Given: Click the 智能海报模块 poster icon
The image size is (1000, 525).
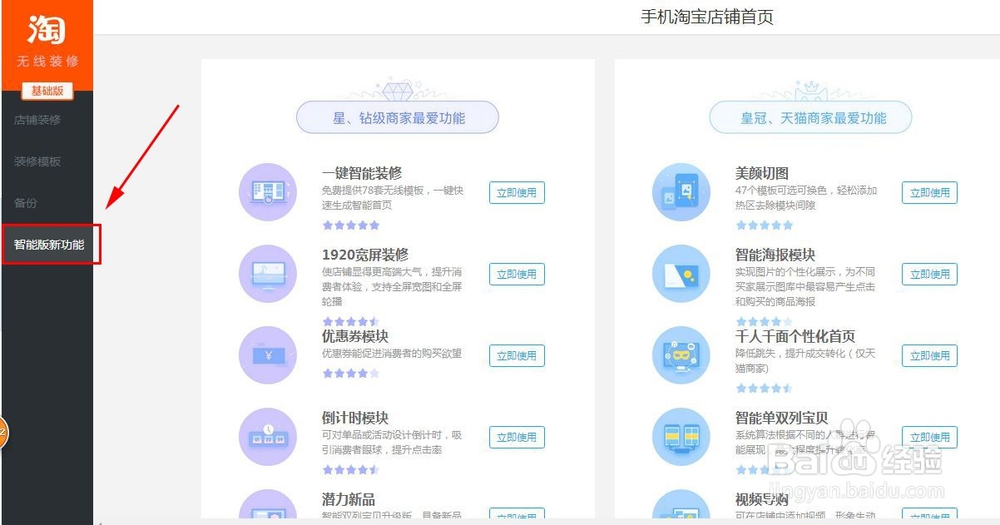Looking at the screenshot, I should click(x=681, y=274).
